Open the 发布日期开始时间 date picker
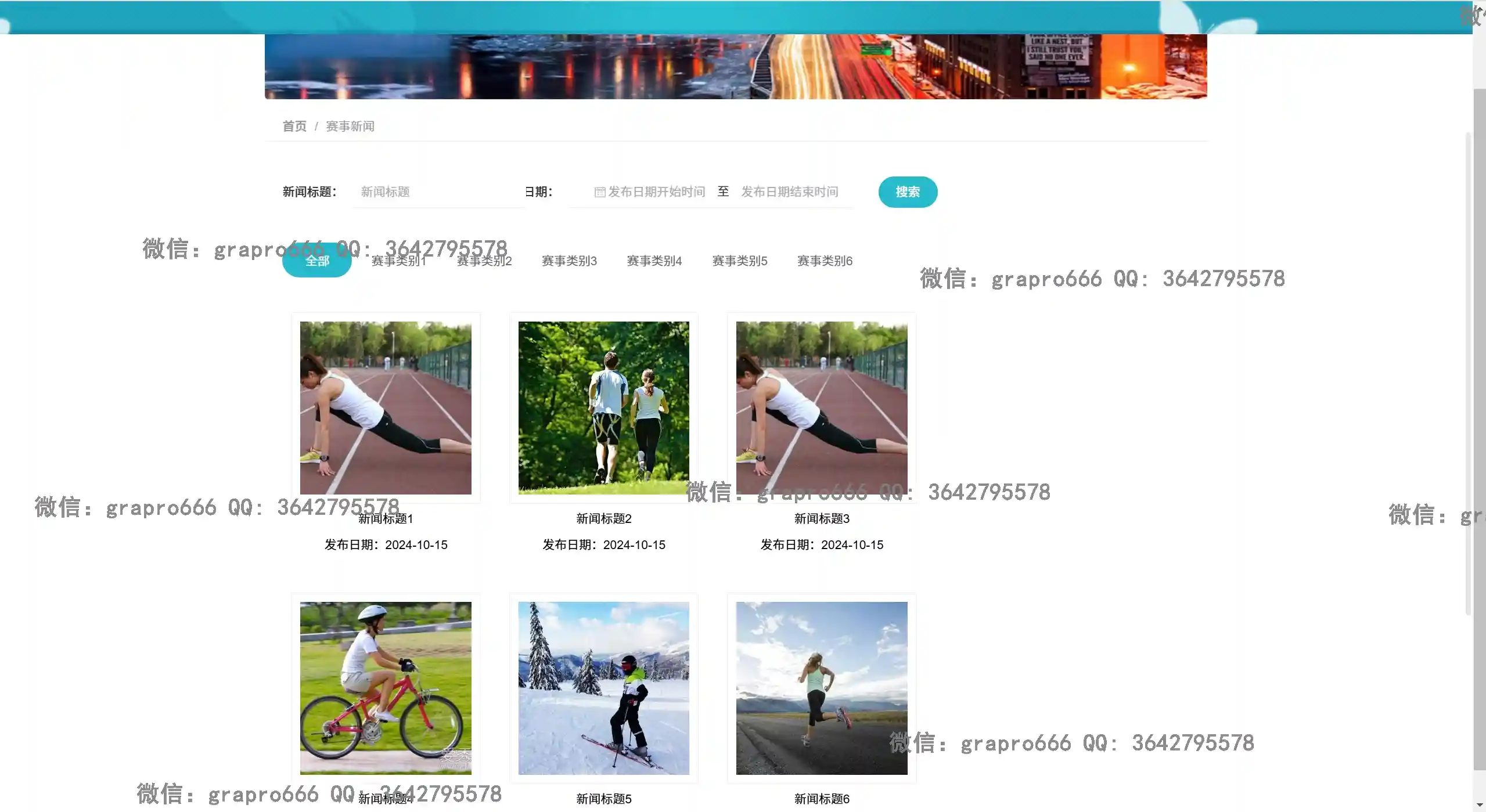The height and width of the screenshot is (812, 1486). tap(656, 192)
